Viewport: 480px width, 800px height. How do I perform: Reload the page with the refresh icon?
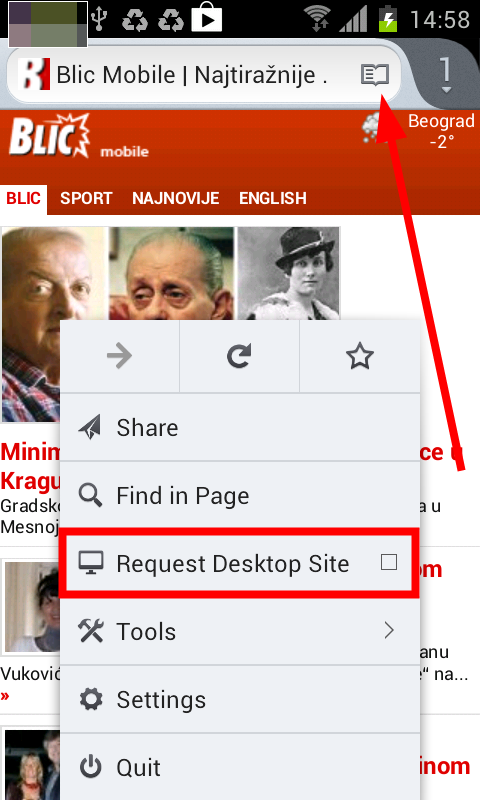pyautogui.click(x=239, y=356)
